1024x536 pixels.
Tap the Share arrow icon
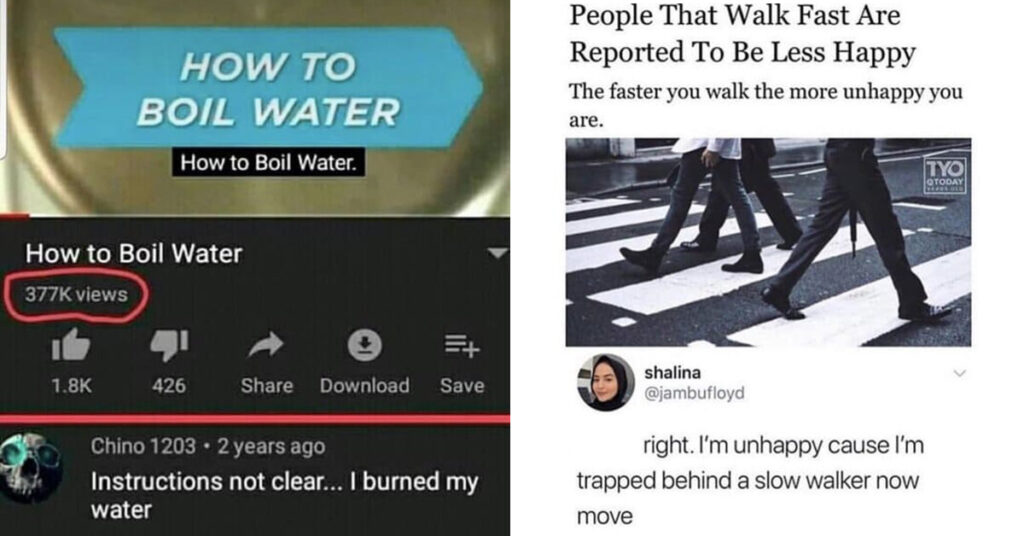(266, 345)
